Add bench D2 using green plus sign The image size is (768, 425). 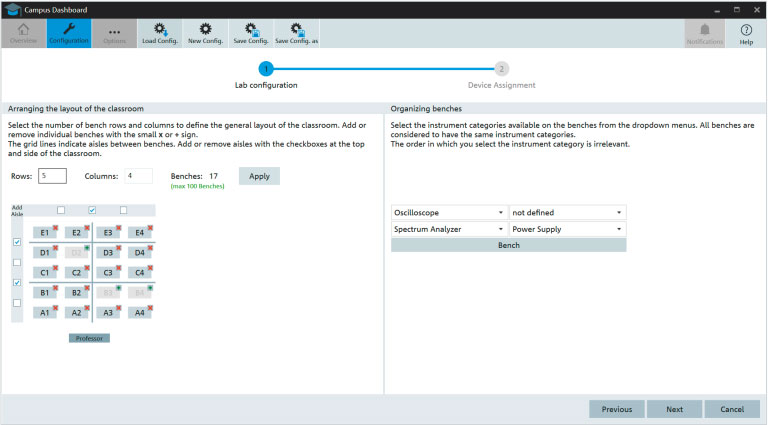pos(88,248)
